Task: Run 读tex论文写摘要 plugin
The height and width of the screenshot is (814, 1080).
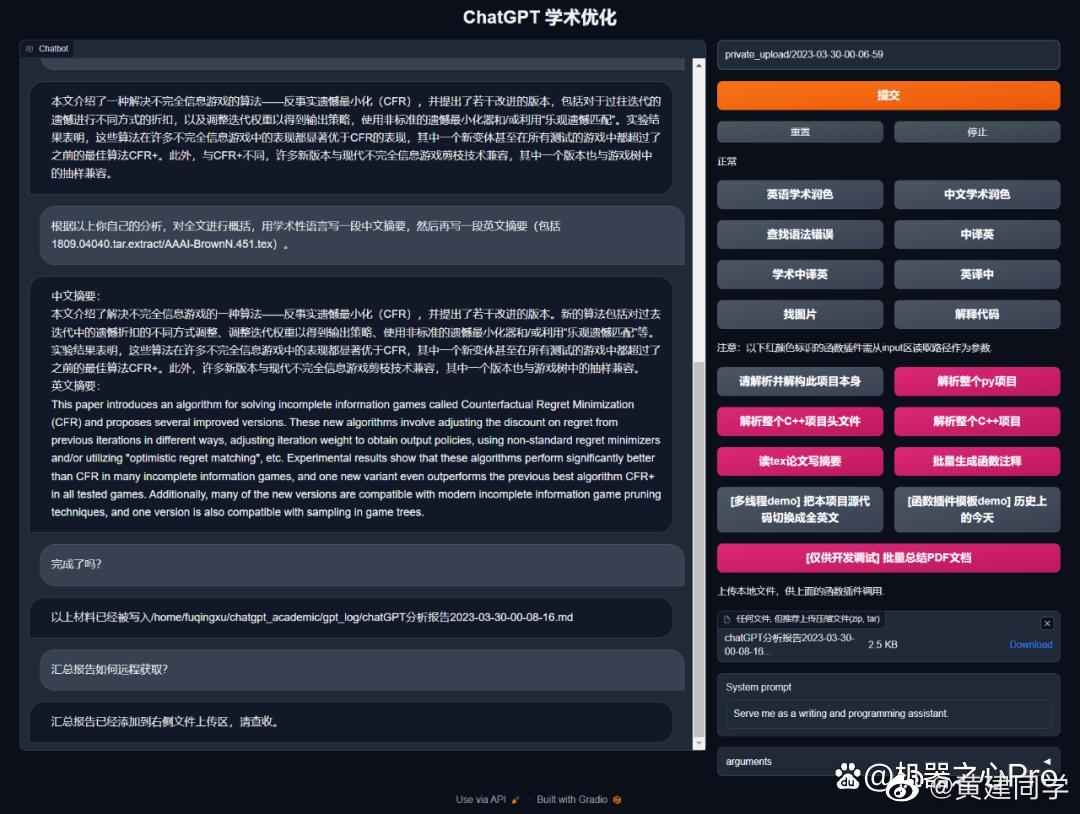Action: pyautogui.click(x=799, y=461)
